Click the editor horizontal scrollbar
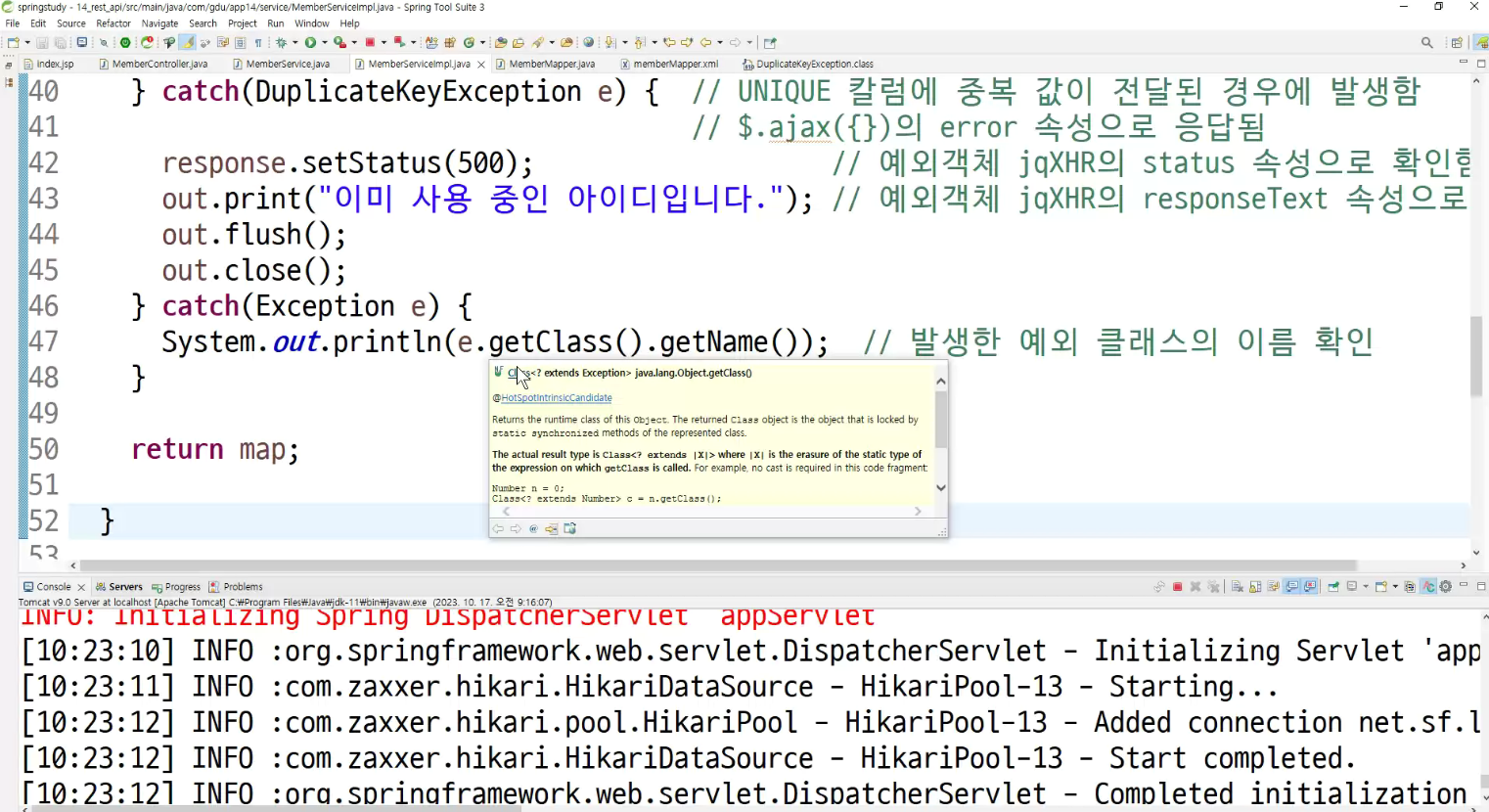 tap(718, 565)
